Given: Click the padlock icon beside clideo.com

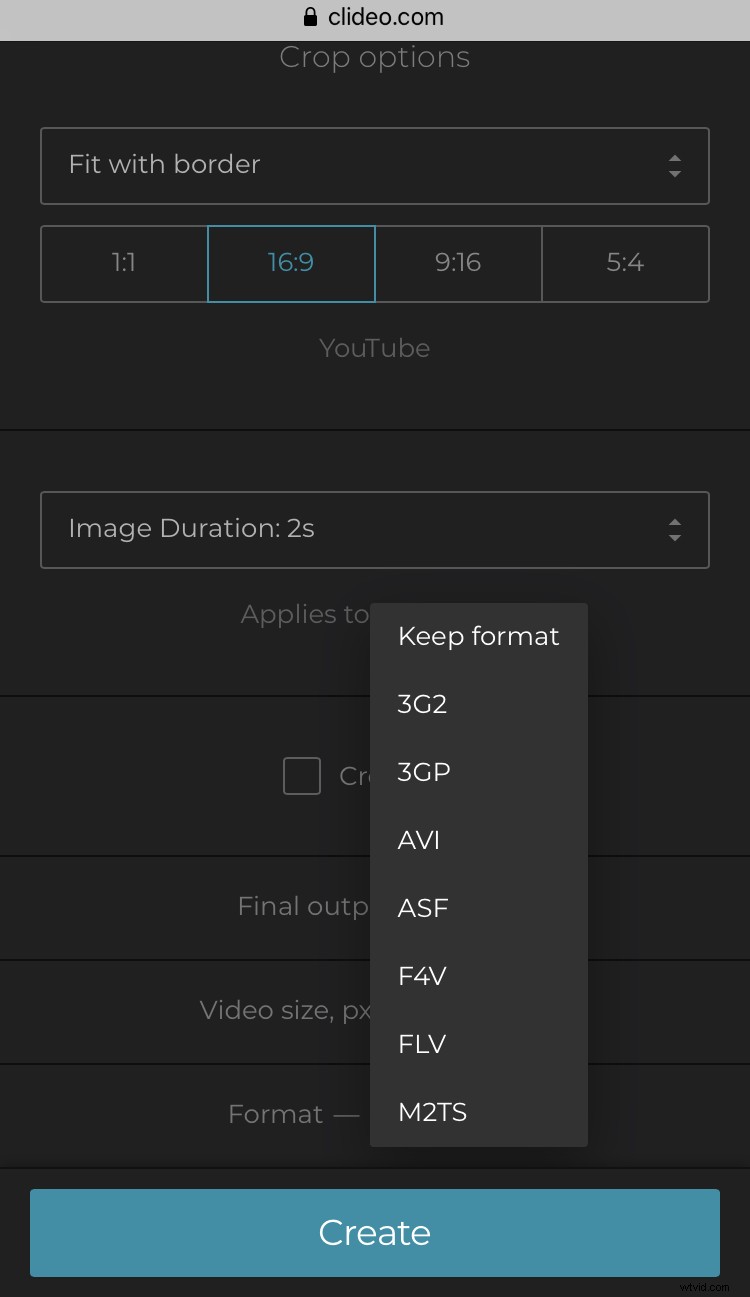Looking at the screenshot, I should (x=309, y=16).
